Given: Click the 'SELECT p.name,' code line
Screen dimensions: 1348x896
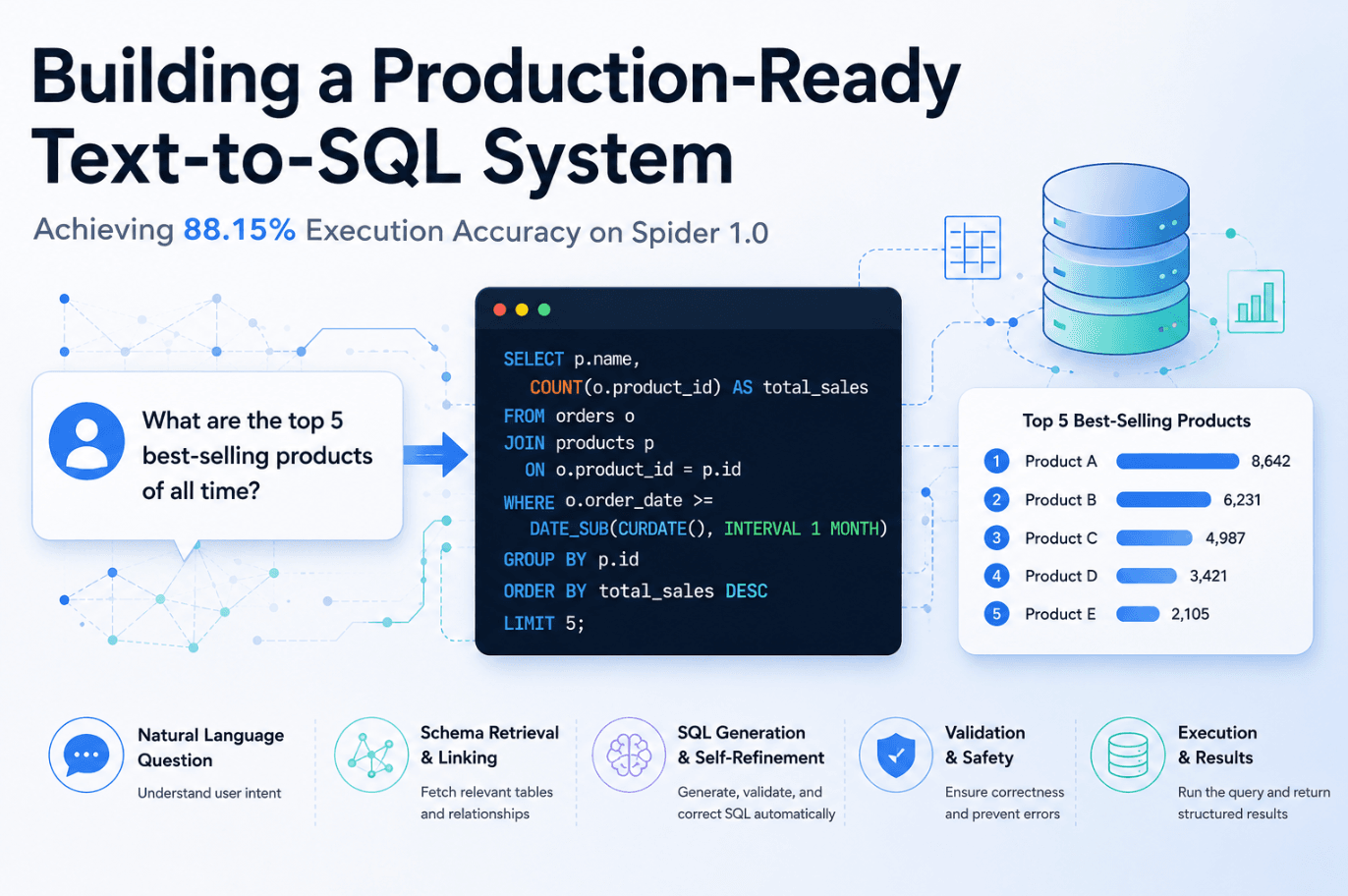Looking at the screenshot, I should tap(572, 360).
